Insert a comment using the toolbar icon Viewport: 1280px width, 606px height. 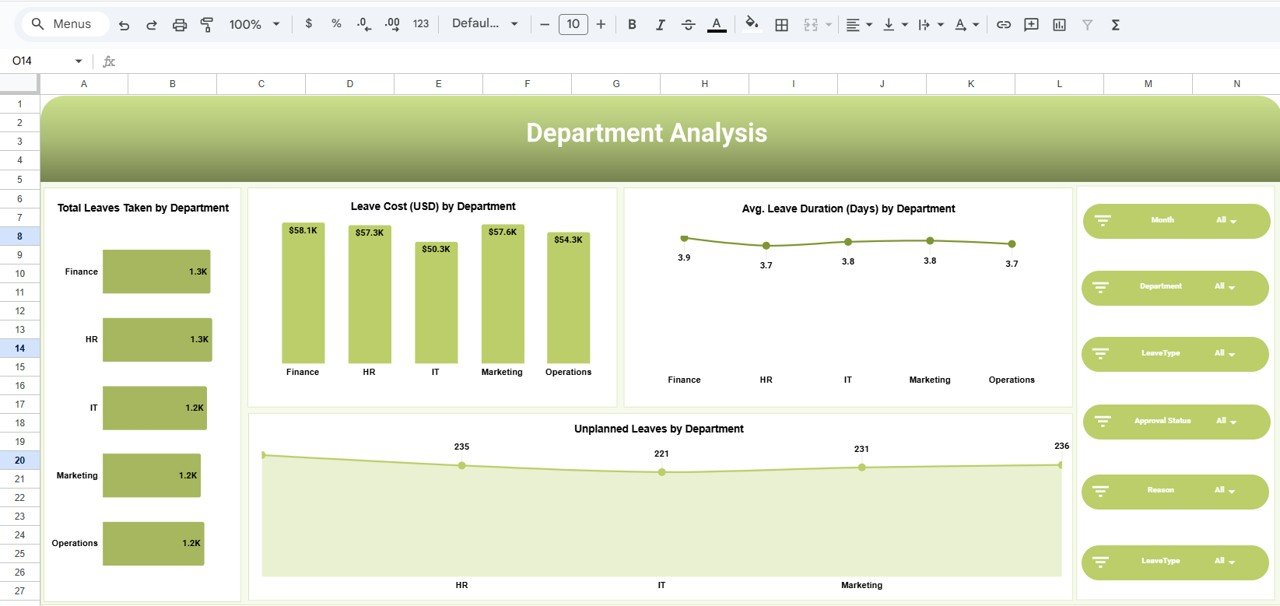click(1030, 24)
